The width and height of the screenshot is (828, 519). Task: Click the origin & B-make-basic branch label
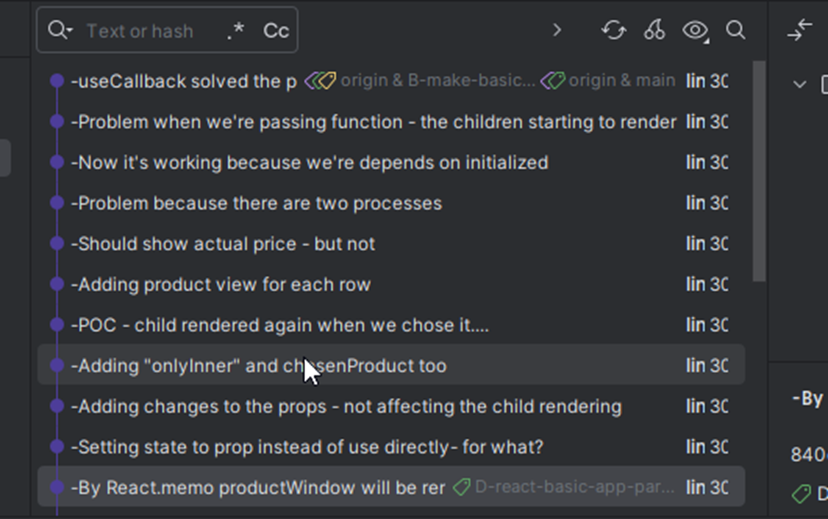point(420,80)
